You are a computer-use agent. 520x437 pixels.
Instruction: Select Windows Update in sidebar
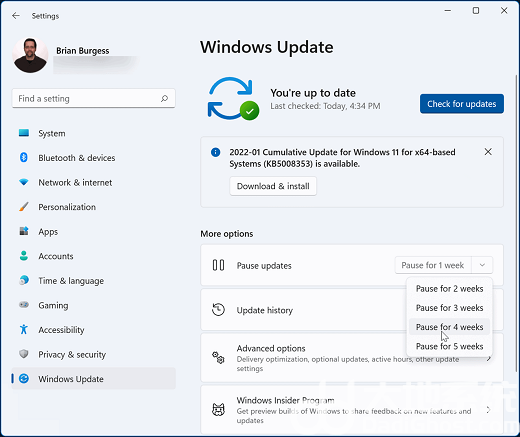pos(94,379)
